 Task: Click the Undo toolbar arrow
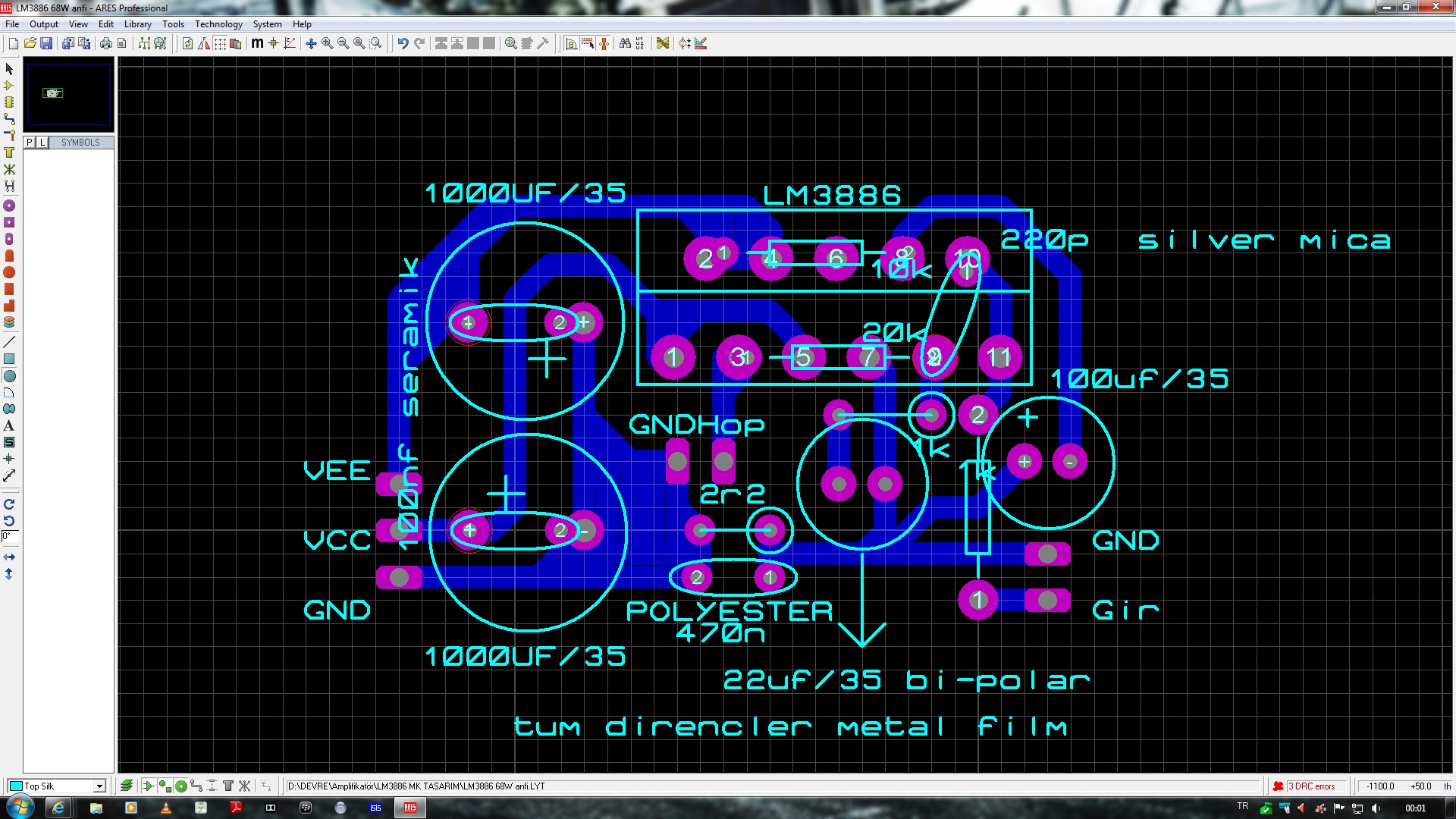[403, 43]
